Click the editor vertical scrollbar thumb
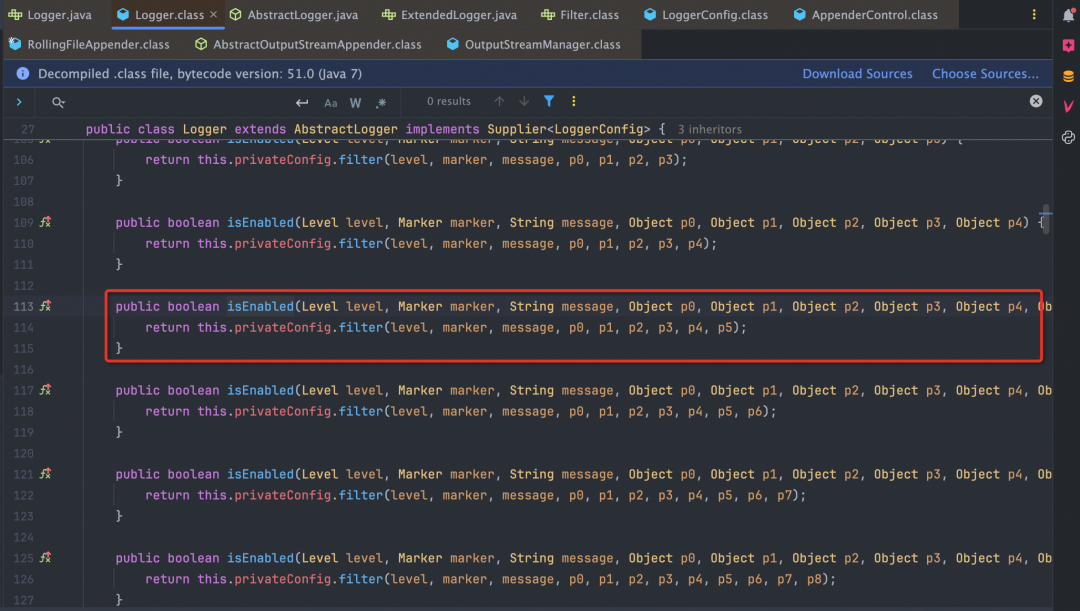The image size is (1080, 611). click(1046, 219)
